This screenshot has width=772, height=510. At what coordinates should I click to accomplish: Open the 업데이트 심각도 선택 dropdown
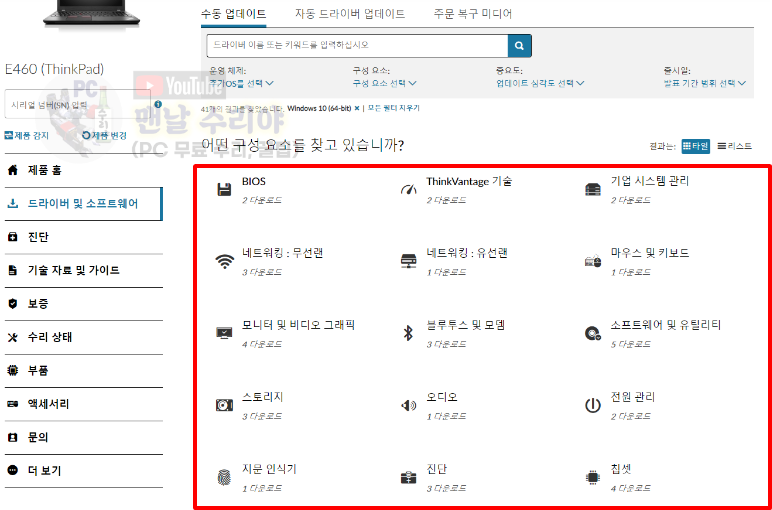pyautogui.click(x=540, y=83)
